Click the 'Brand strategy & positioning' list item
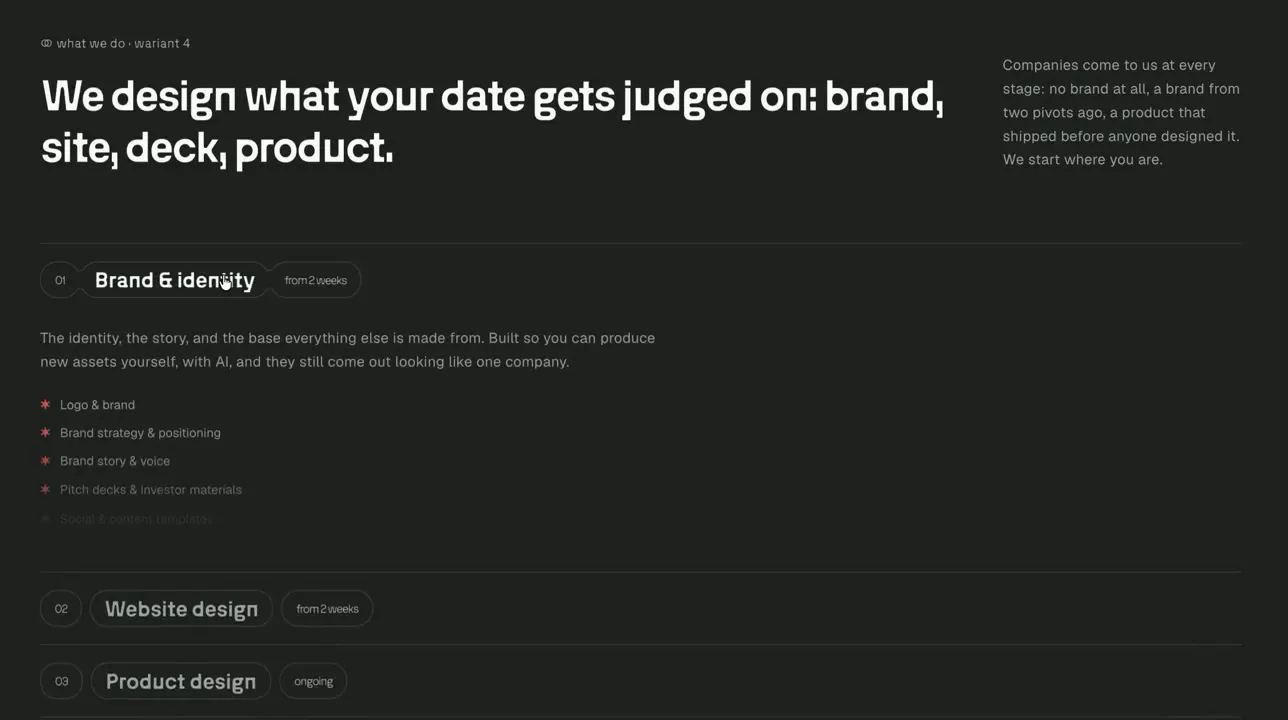 (x=140, y=432)
